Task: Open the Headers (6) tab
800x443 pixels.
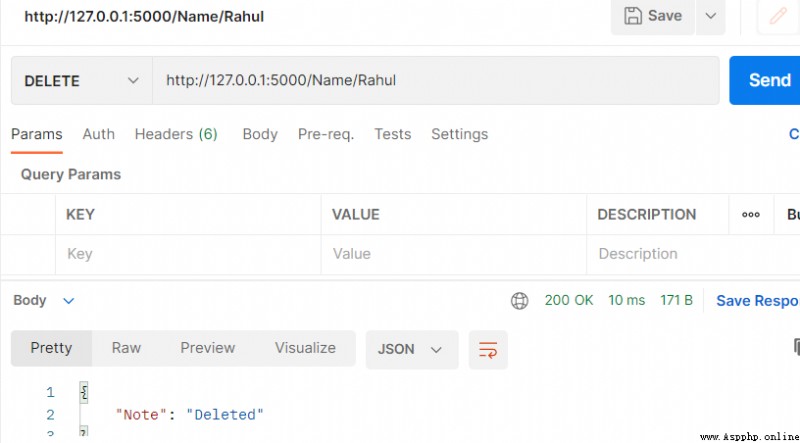Action: [x=176, y=134]
